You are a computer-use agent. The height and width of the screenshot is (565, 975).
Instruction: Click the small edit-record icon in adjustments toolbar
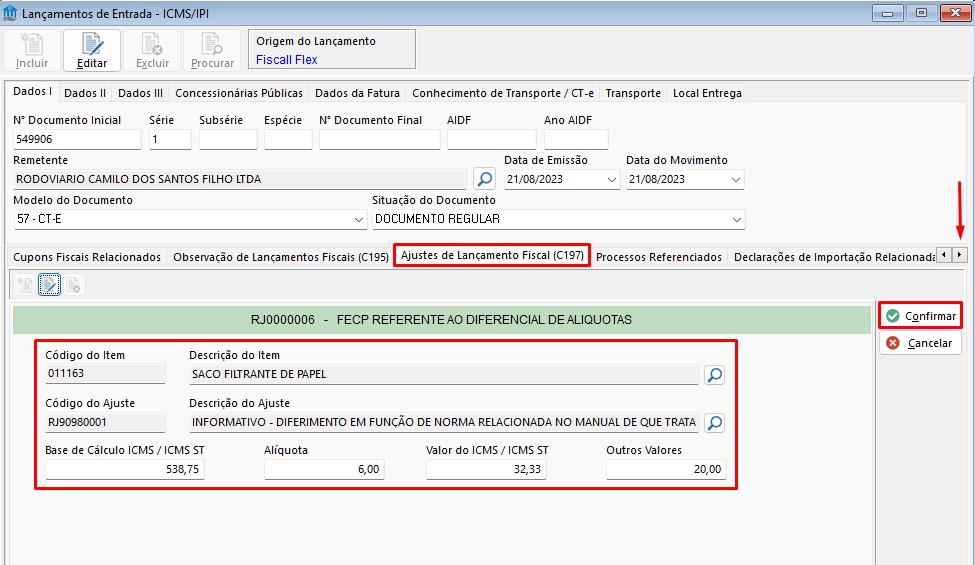click(x=49, y=285)
